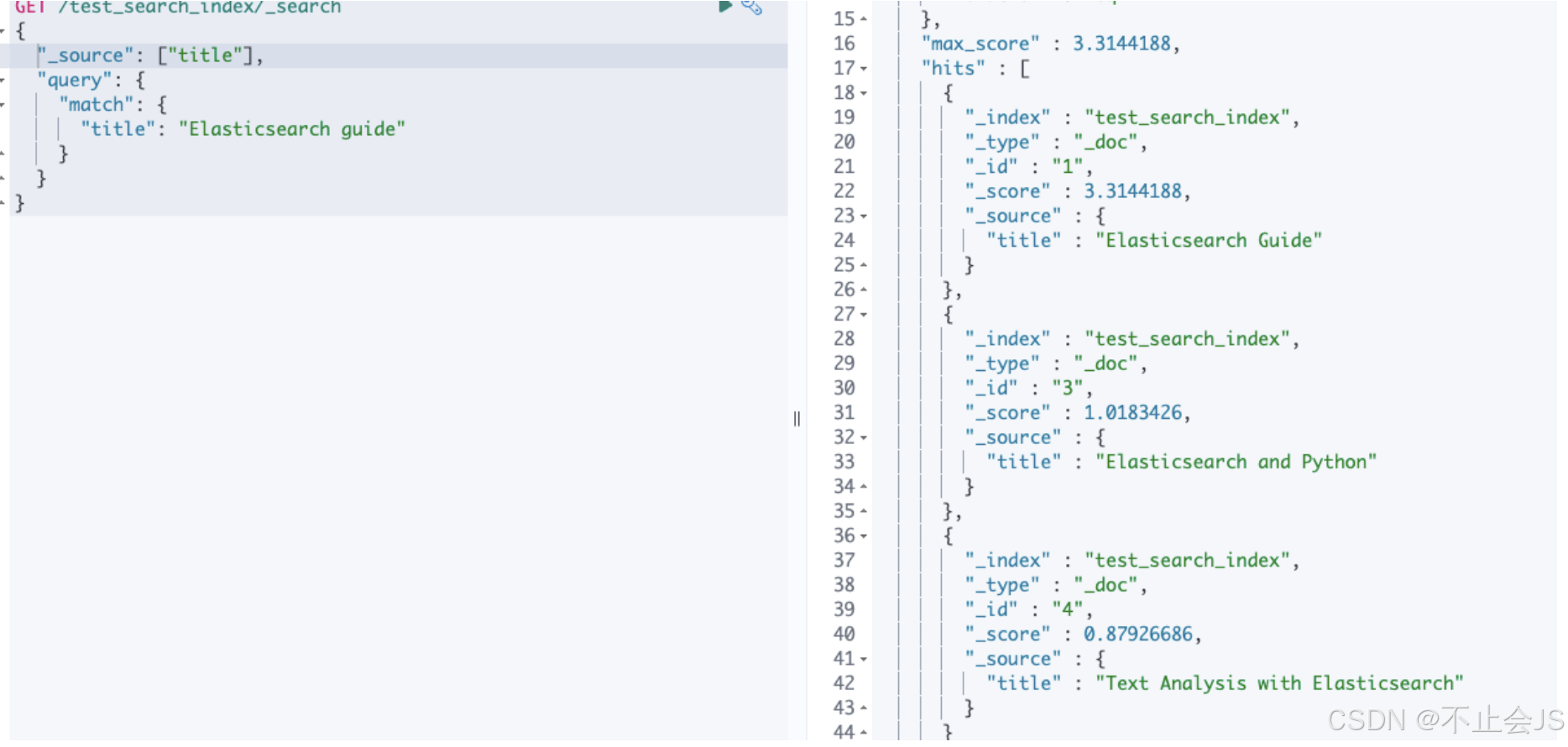Click the "_score" 3.3144188 on line 22

[1132, 191]
